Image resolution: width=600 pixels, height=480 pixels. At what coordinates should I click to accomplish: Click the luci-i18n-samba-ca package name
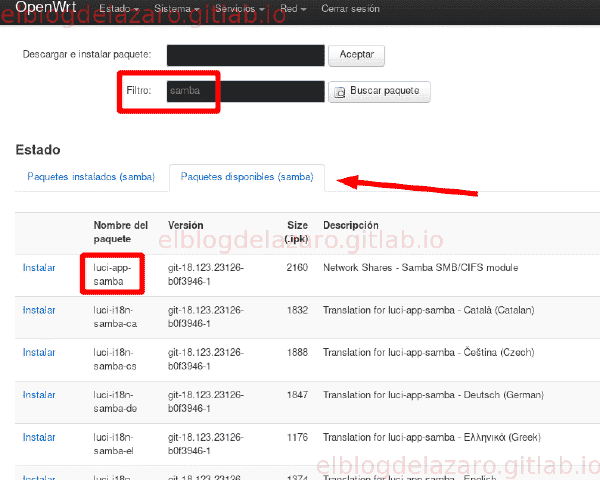coord(115,317)
